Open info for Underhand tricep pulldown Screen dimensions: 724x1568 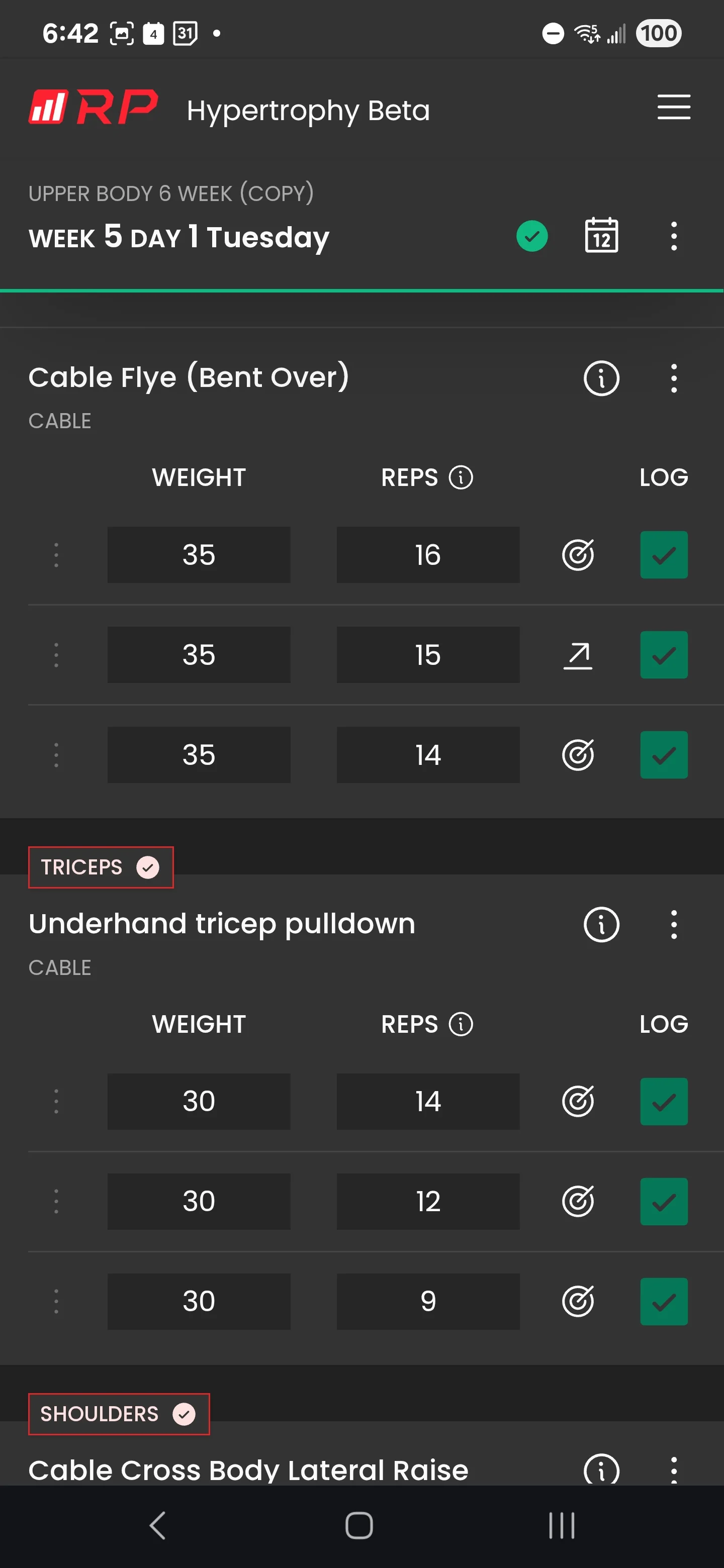[x=601, y=925]
